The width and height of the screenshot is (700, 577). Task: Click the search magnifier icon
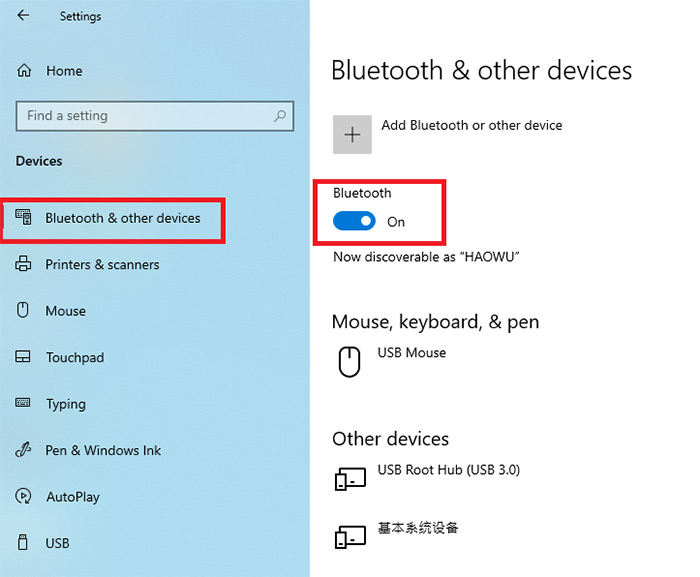(280, 116)
